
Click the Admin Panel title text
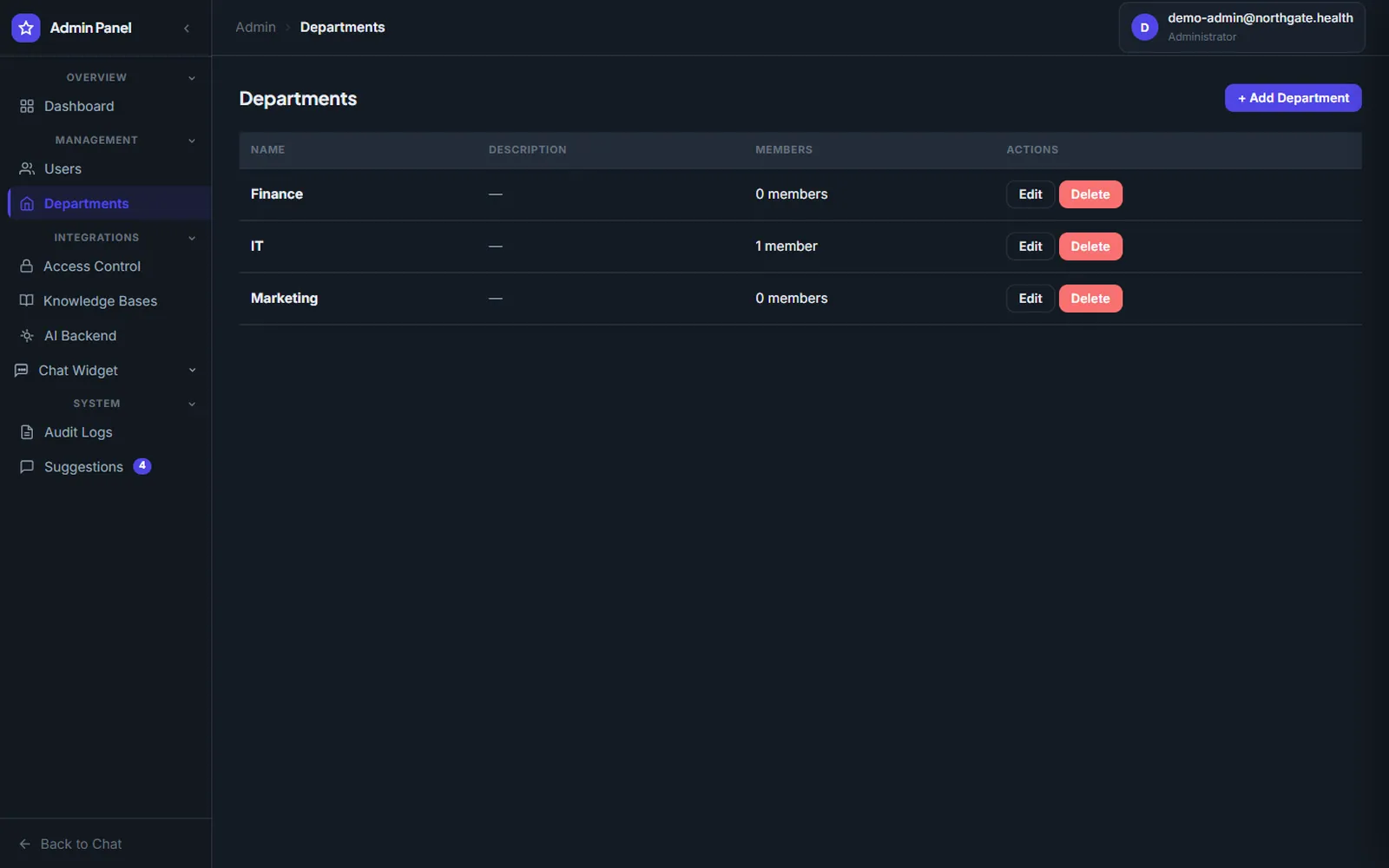[91, 28]
